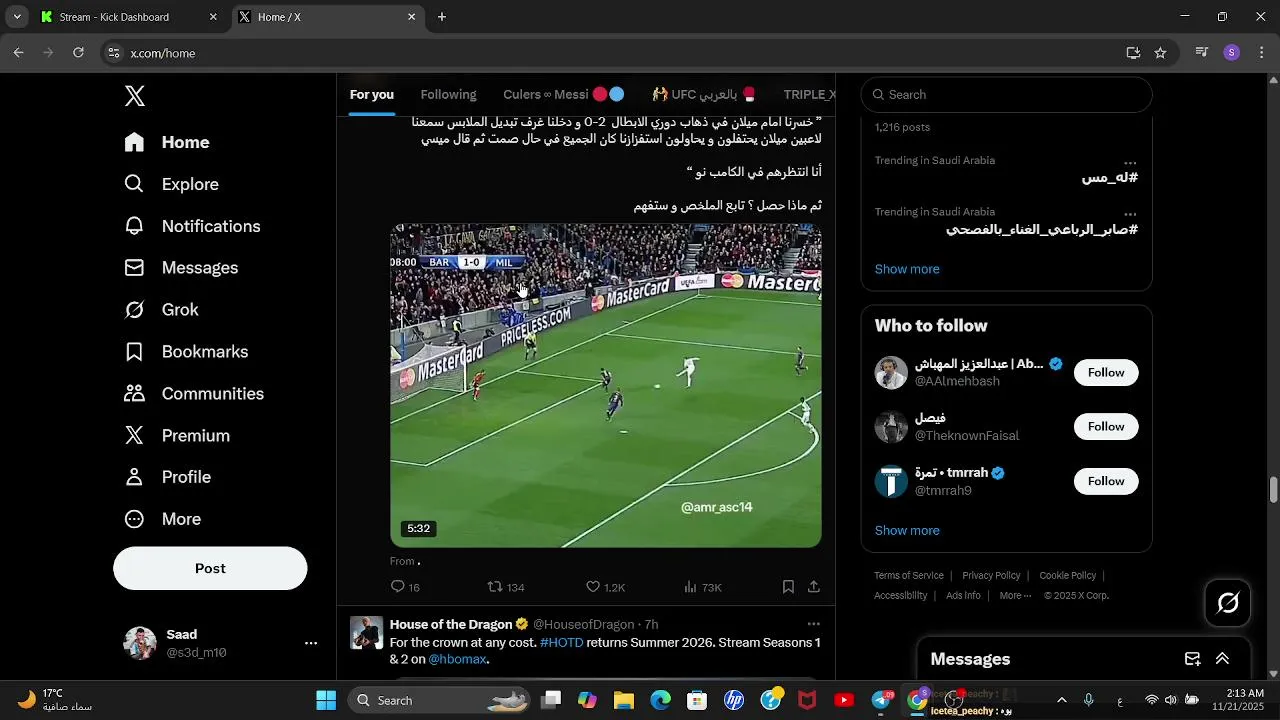The width and height of the screenshot is (1280, 720).
Task: Switch to the UFC بالعربي tab
Action: point(704,95)
